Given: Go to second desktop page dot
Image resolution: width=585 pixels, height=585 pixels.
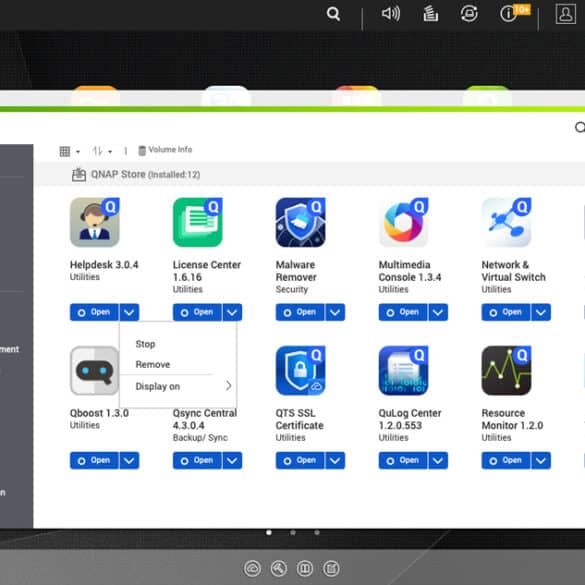Looking at the screenshot, I should (293, 532).
